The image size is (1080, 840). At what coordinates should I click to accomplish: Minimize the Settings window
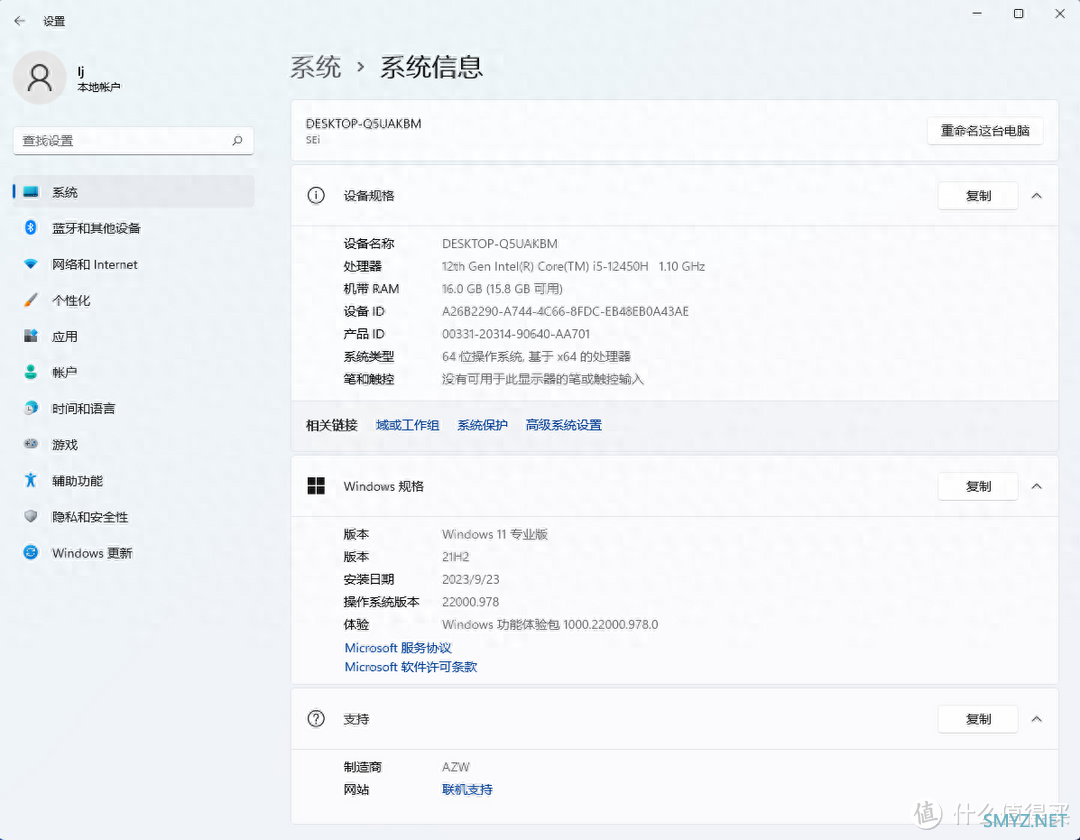click(977, 14)
